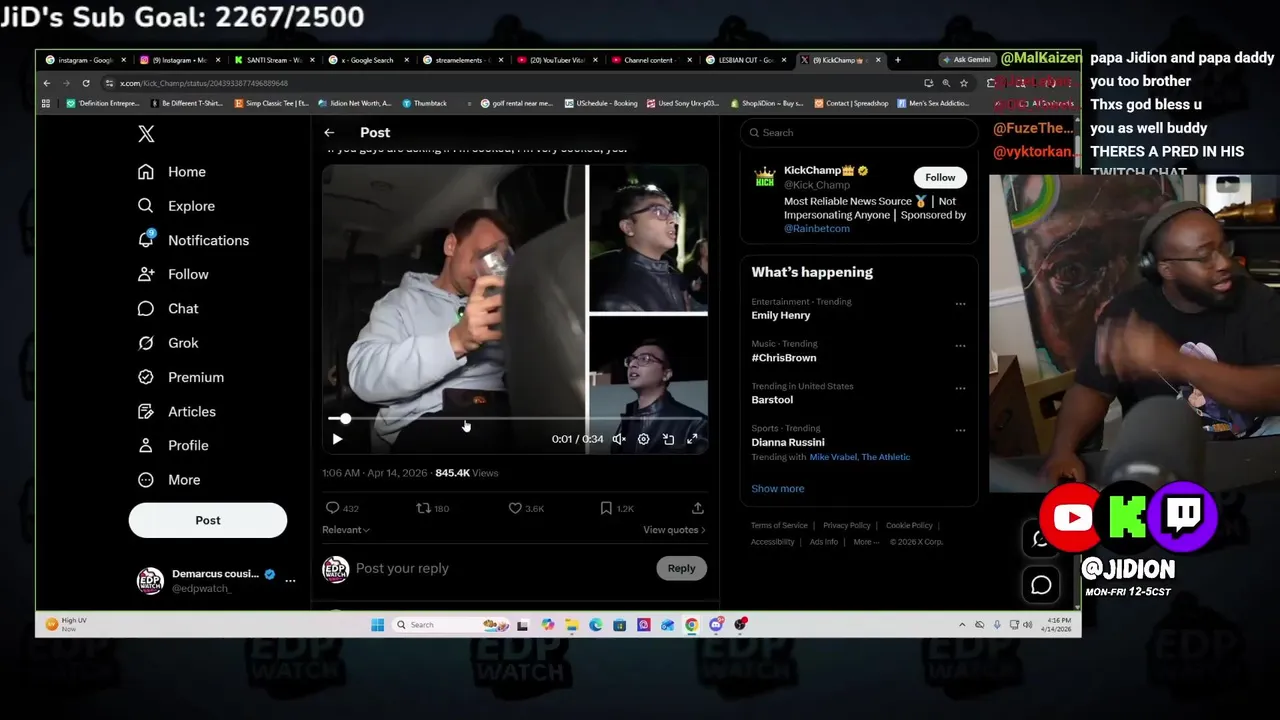
Task: Open the Mike Vrabel, The Athletic link
Action: [860, 457]
